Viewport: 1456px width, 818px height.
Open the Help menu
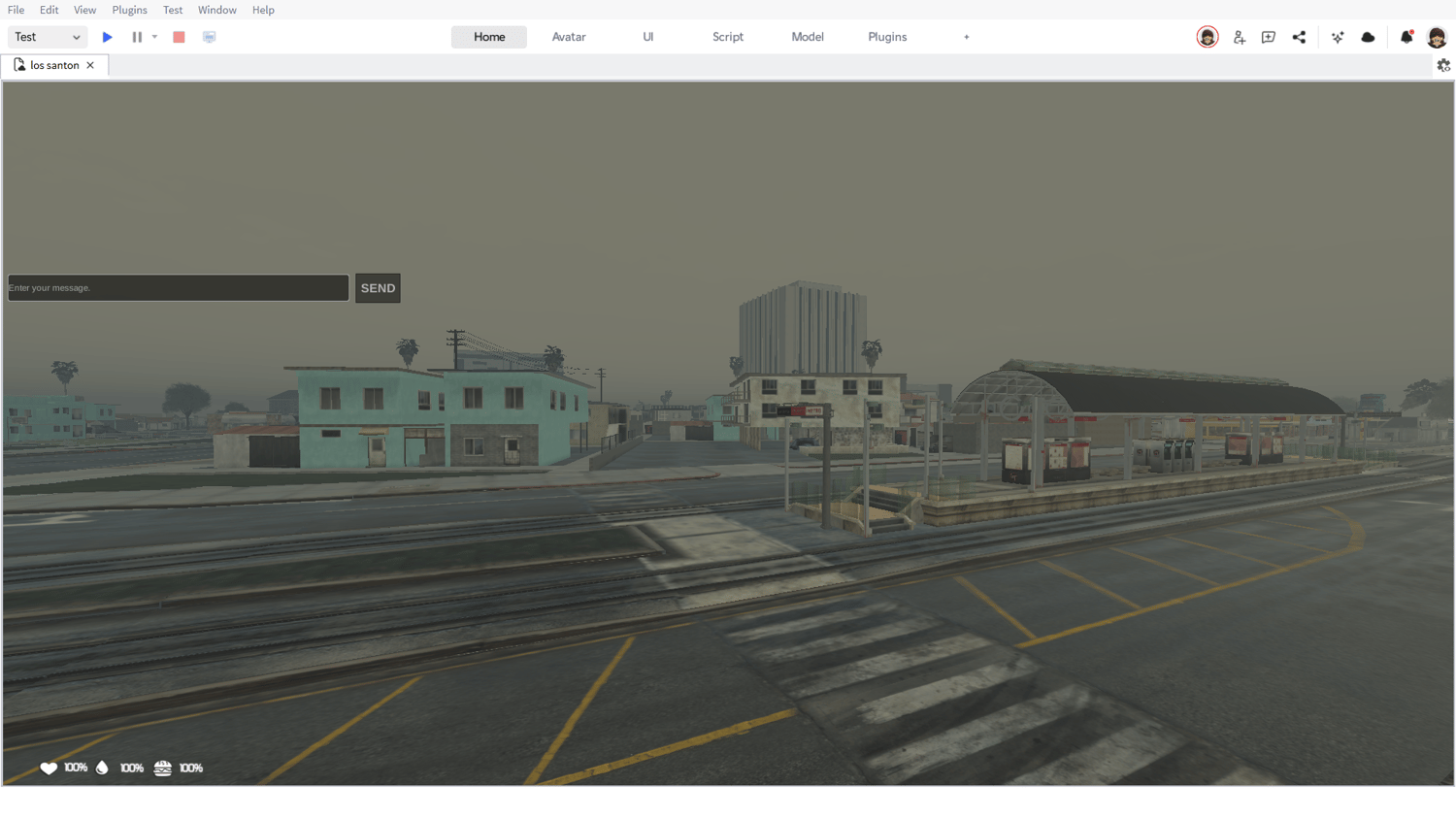263,10
